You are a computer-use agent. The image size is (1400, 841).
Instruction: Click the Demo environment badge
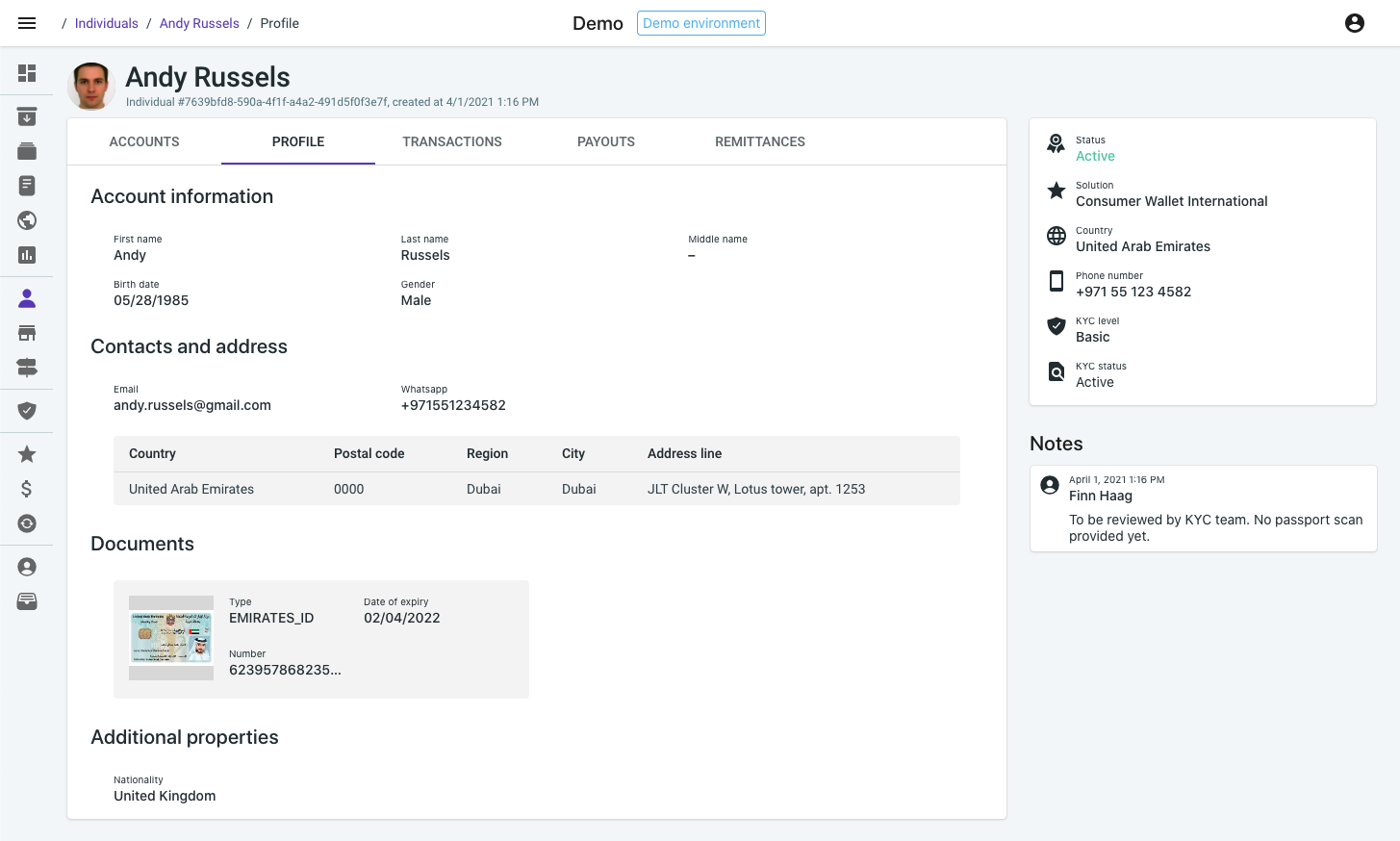pos(701,23)
